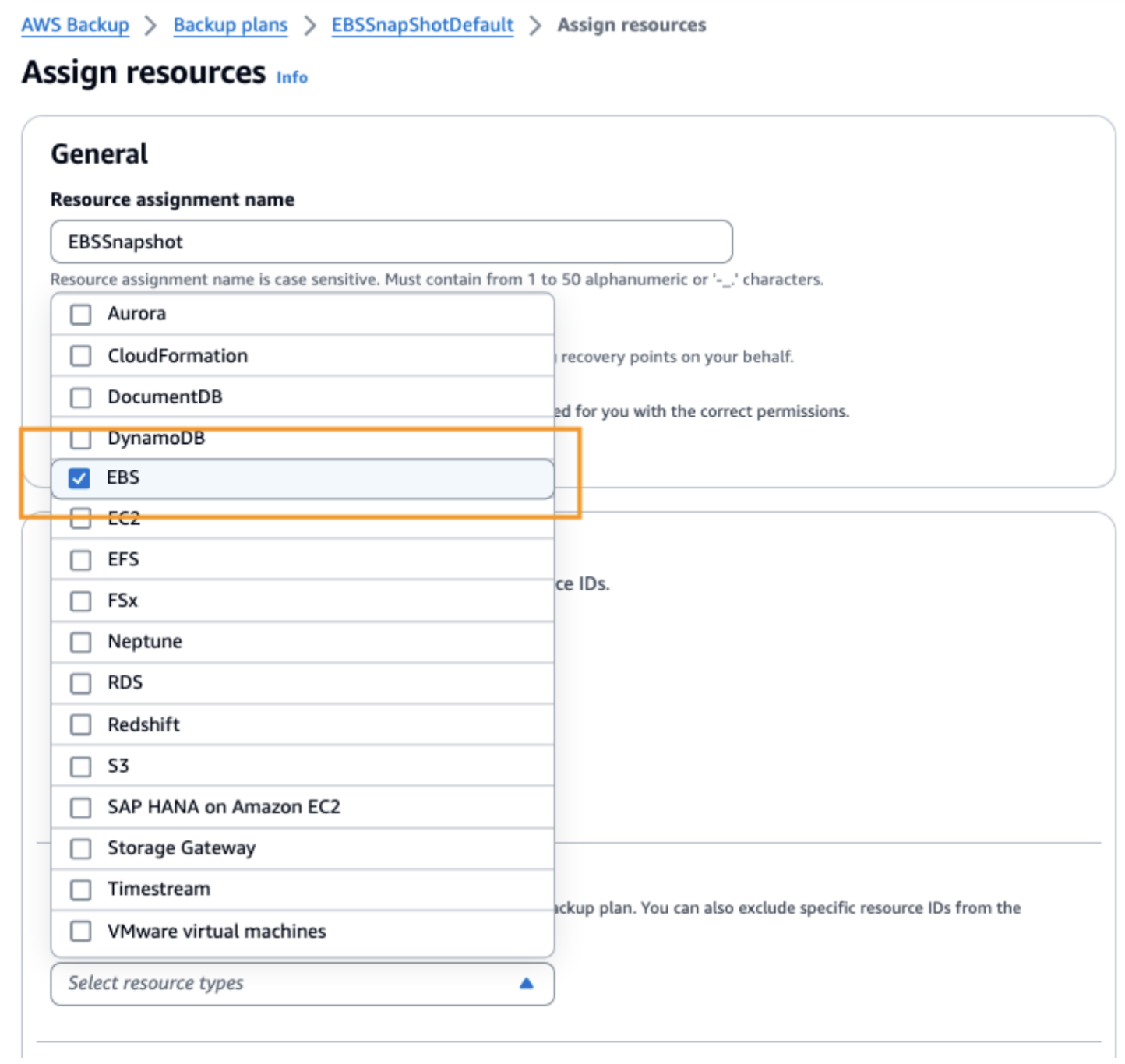
Task: Check the S3 checkbox
Action: 81,766
